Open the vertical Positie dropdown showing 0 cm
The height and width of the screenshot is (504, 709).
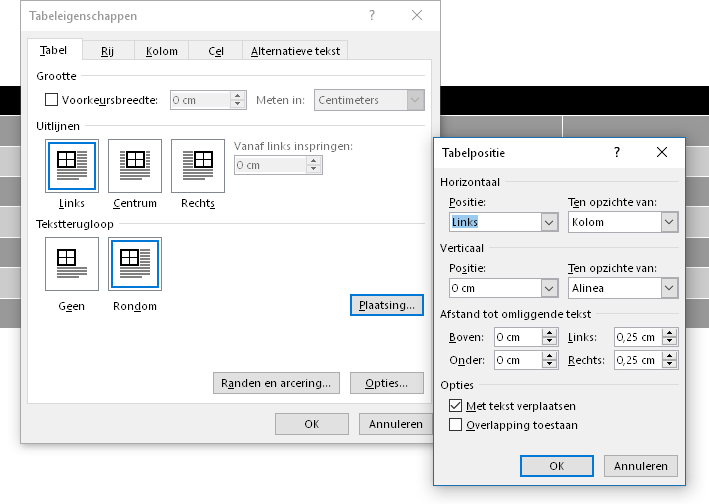pos(549,288)
